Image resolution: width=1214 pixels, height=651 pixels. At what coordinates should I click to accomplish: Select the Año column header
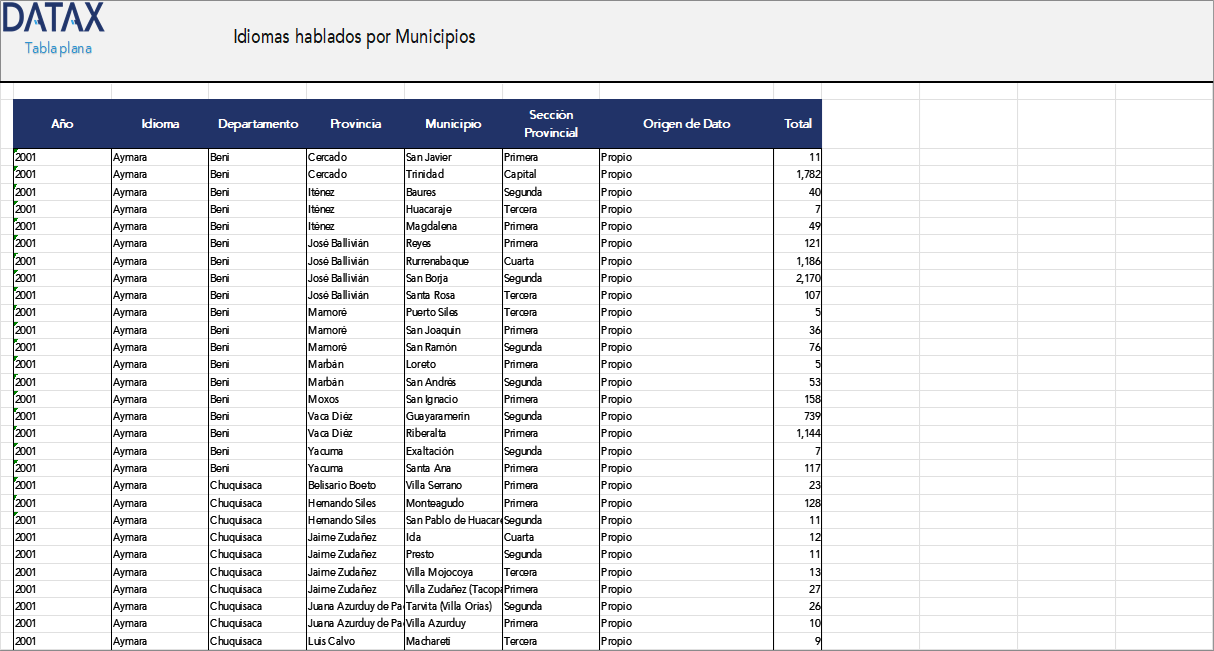62,124
